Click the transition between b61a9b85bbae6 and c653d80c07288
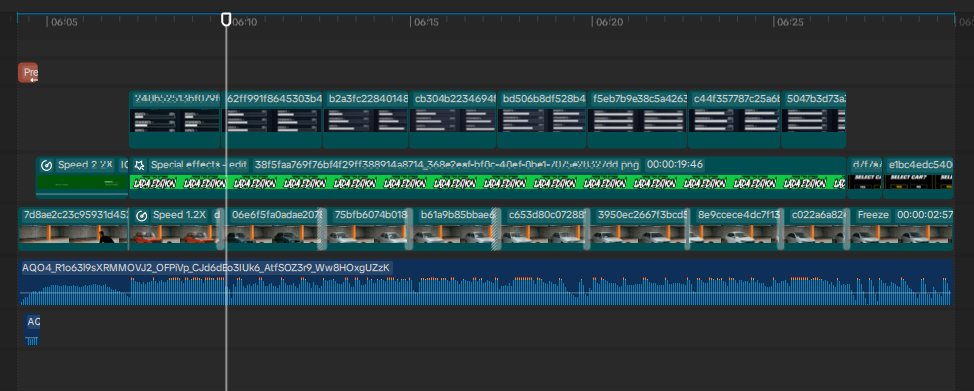This screenshot has height=391, width=974. click(496, 228)
